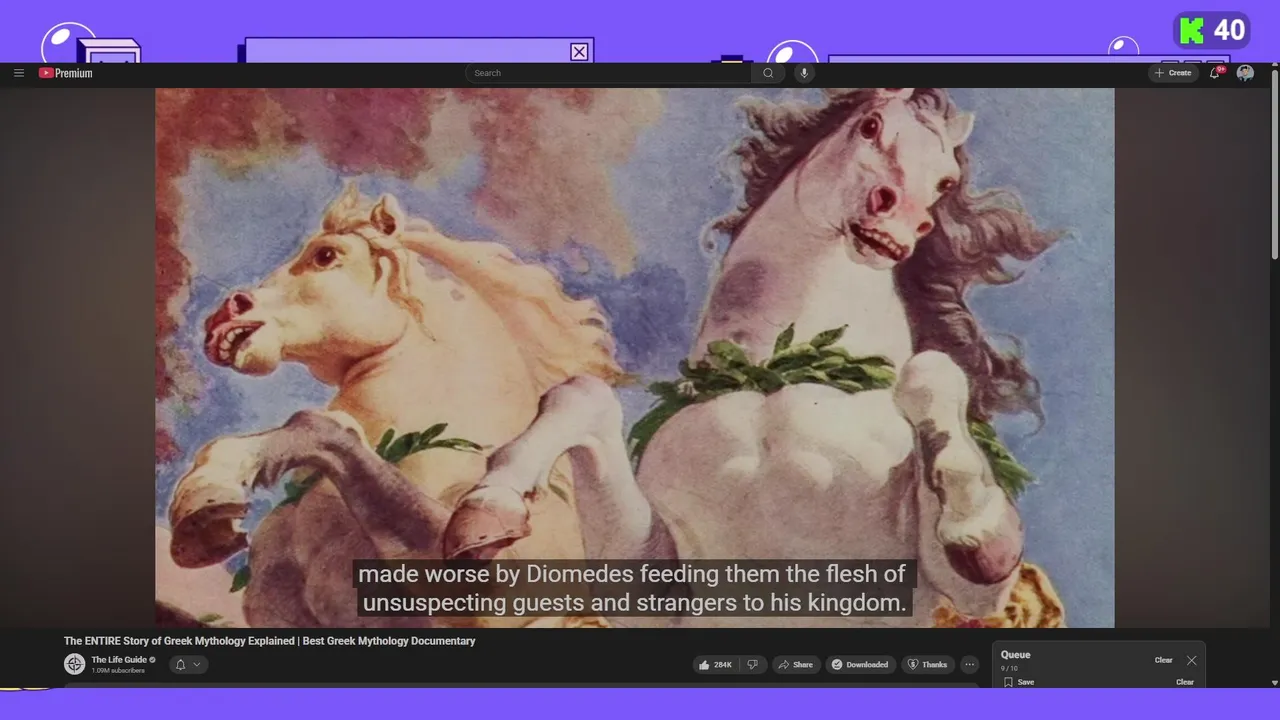1280x720 pixels.
Task: Open The Life Guide channel name link
Action: coord(119,660)
